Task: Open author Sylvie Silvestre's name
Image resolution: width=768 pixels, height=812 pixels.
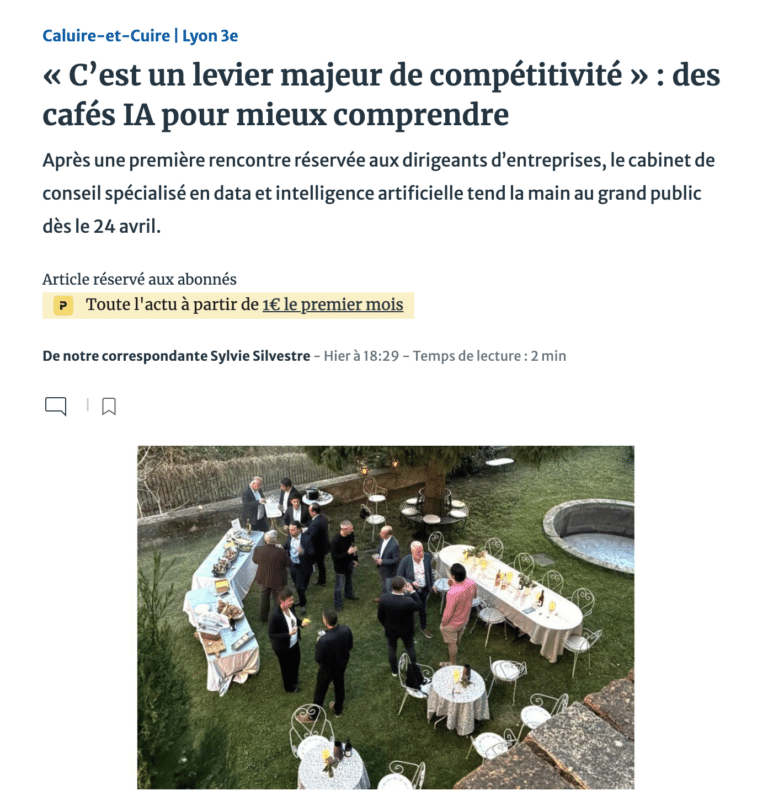Action: (x=260, y=356)
